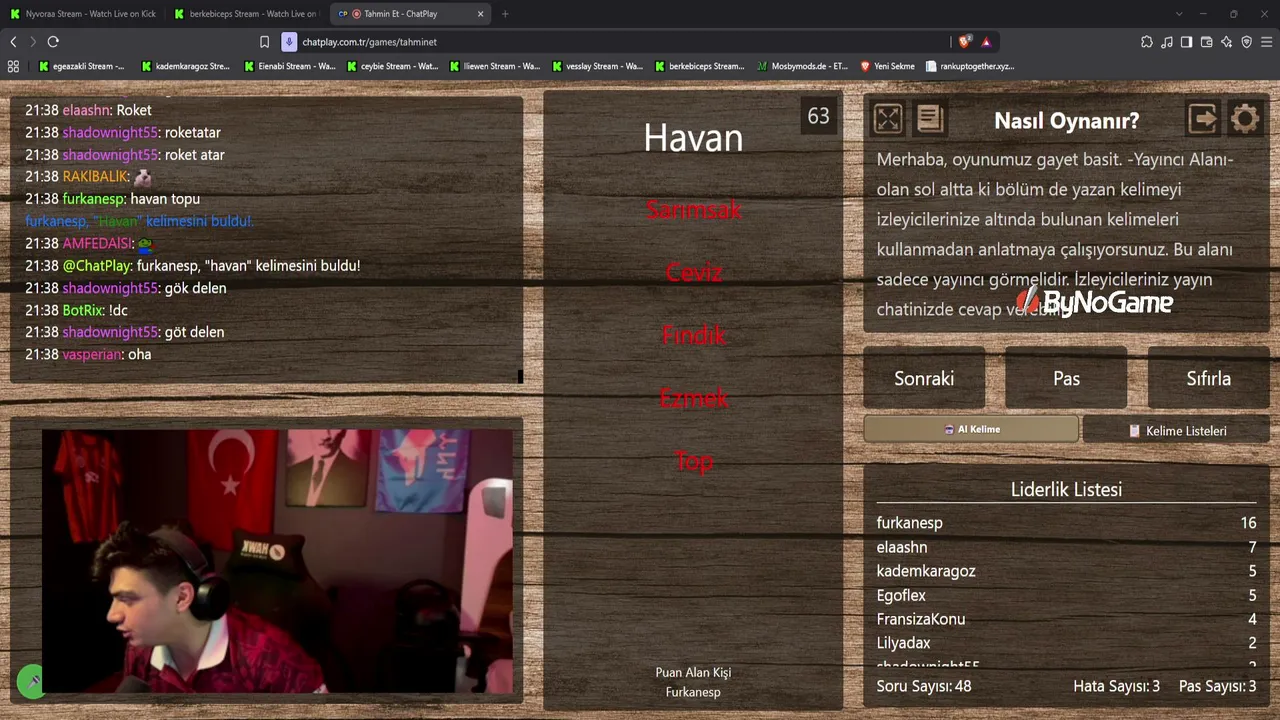This screenshot has width=1280, height=720.
Task: Click the forbidden word "Ceviz"
Action: pos(693,273)
